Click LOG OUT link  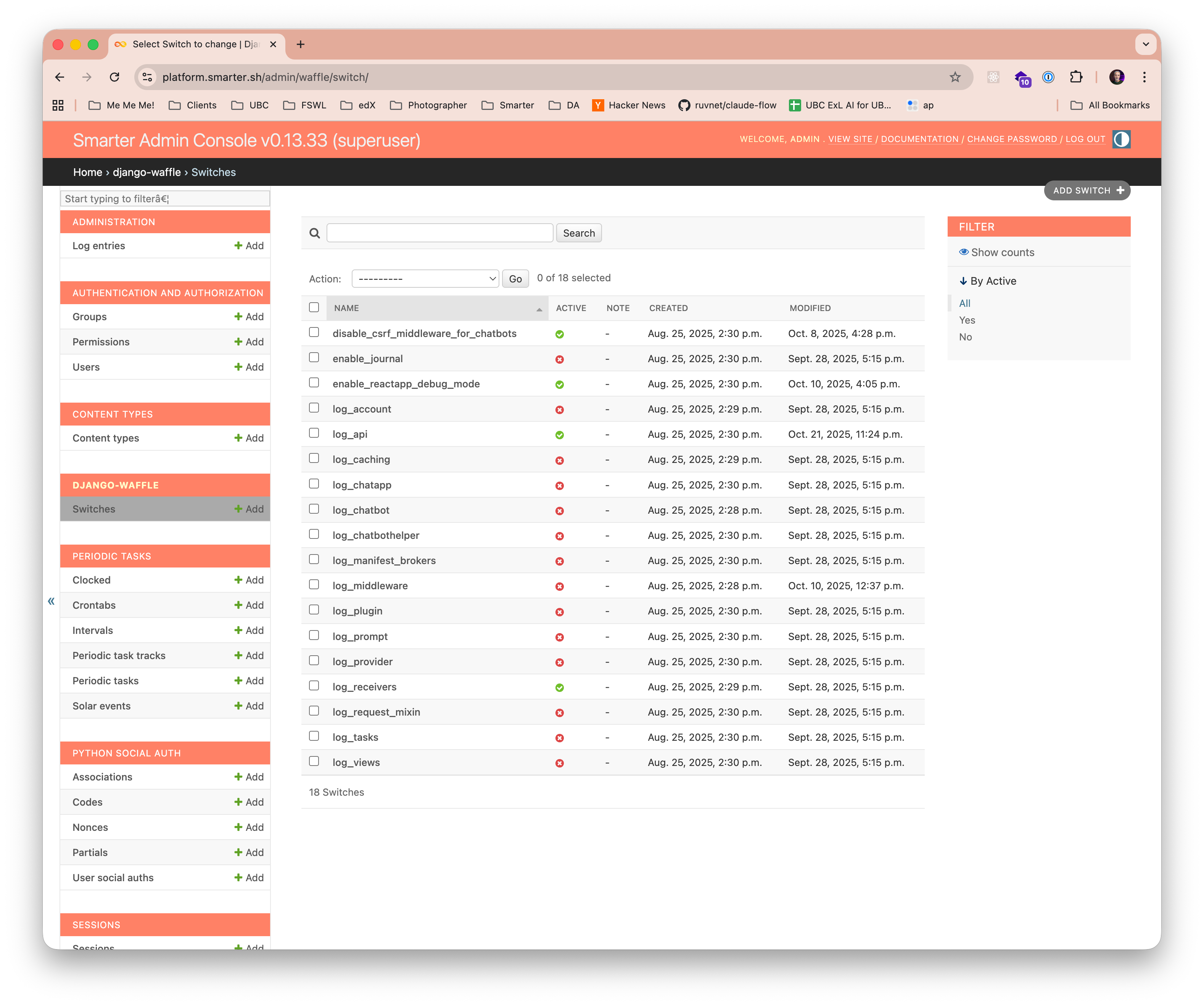(1085, 139)
